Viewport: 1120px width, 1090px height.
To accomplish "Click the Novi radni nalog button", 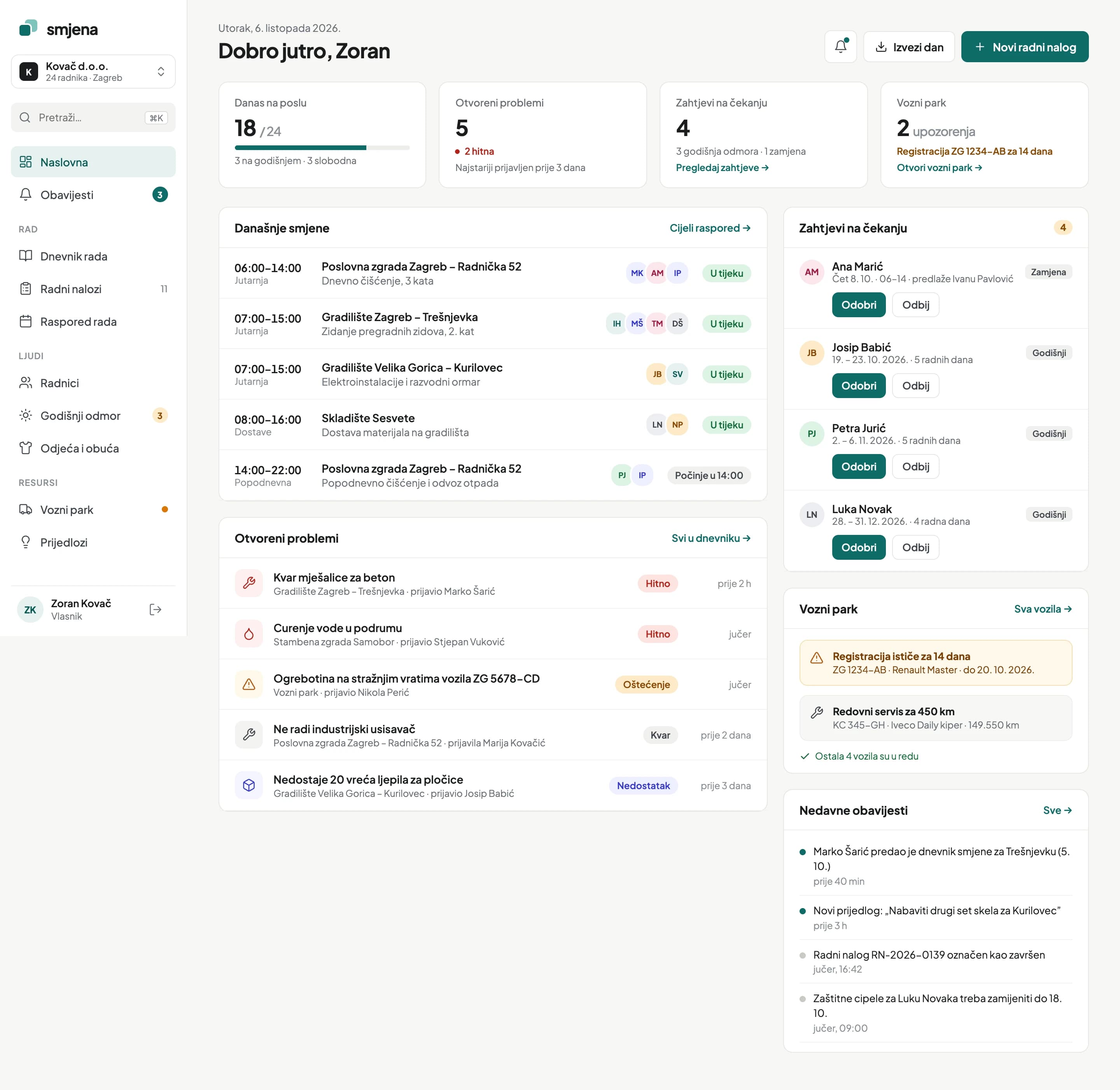I will coord(1025,47).
